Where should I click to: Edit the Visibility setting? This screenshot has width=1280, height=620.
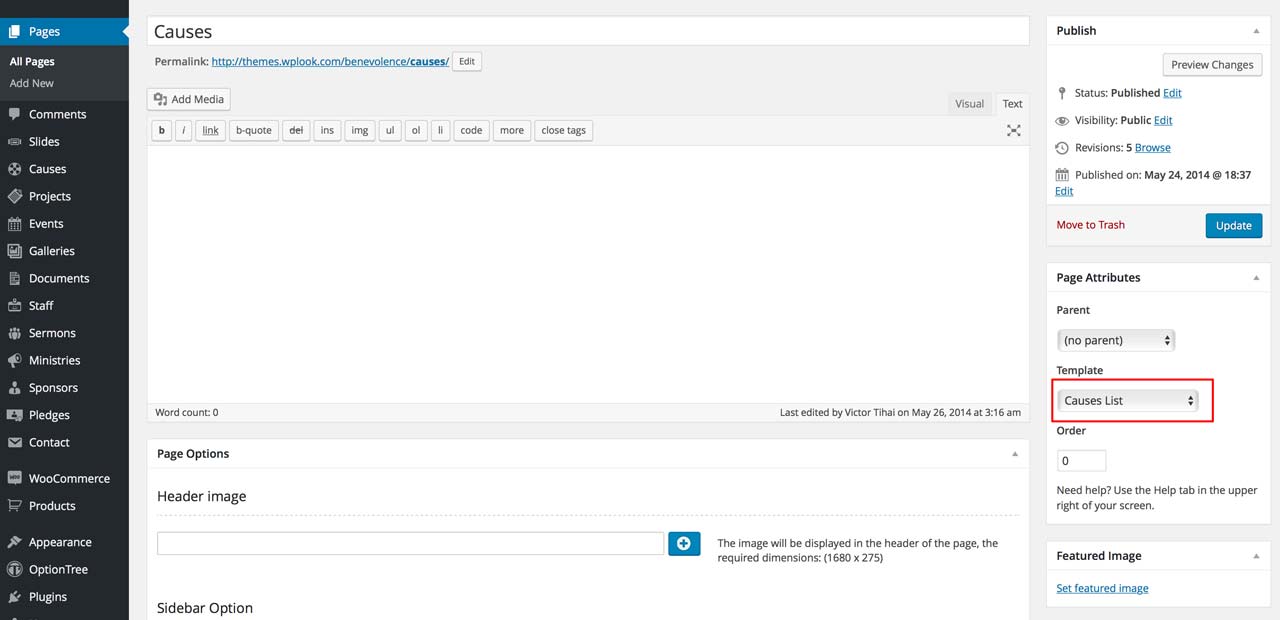(x=1163, y=120)
